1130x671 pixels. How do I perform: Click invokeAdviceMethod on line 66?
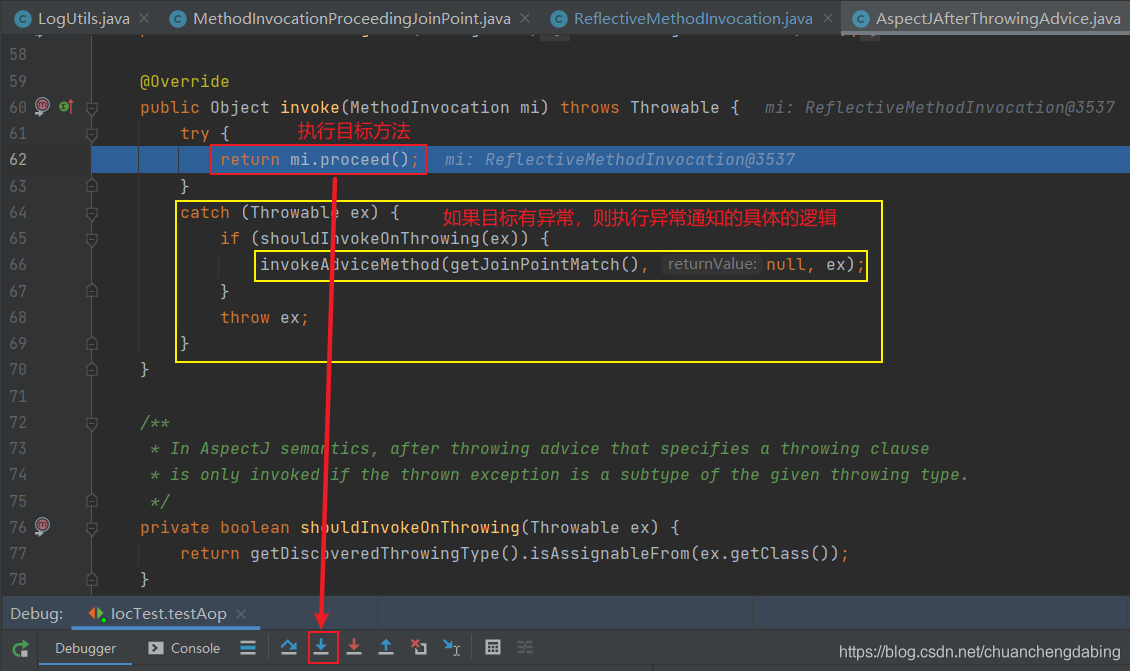[x=350, y=265]
